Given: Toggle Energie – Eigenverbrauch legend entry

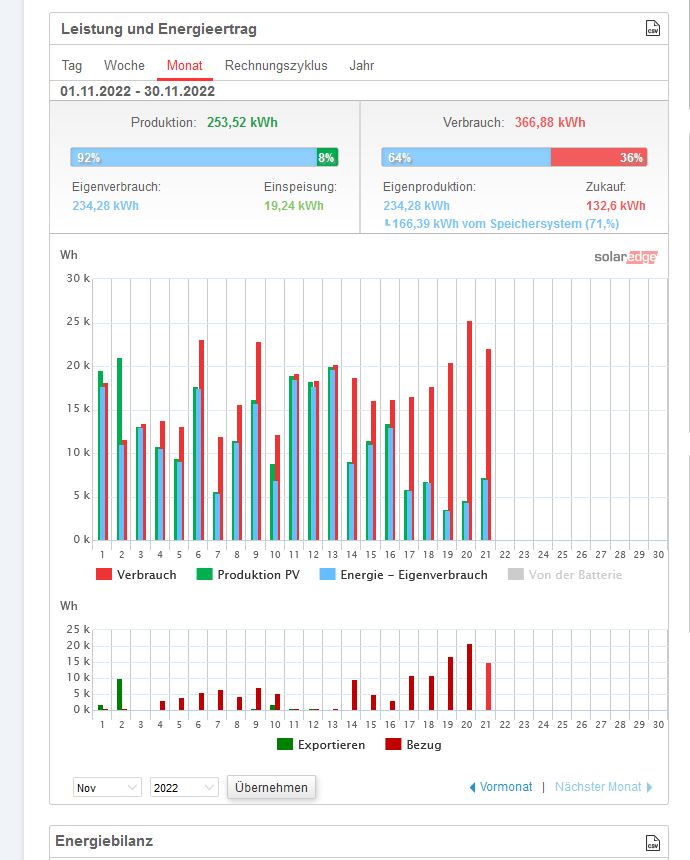Looking at the screenshot, I should coord(403,574).
